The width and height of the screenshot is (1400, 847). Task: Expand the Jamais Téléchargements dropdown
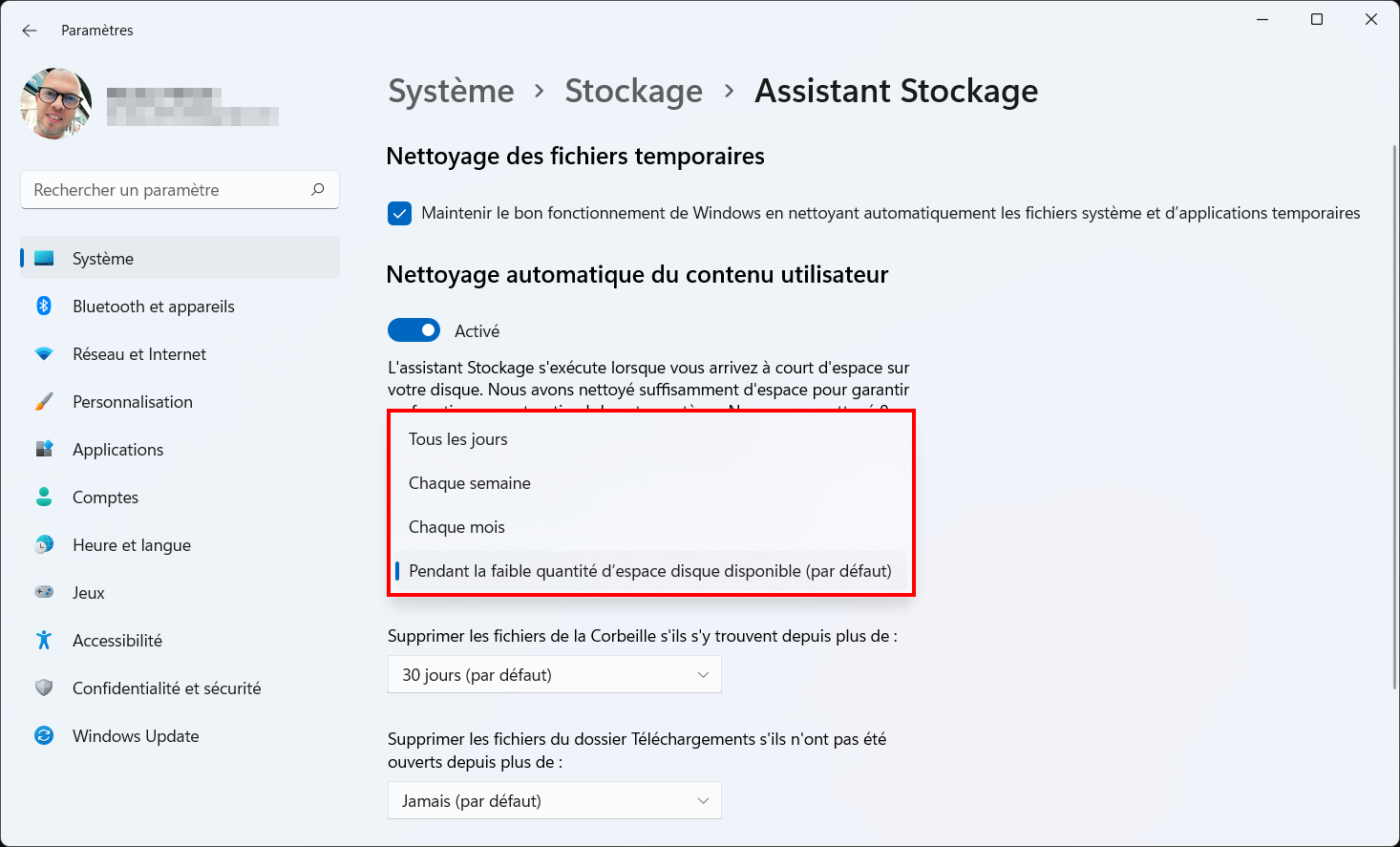coord(554,800)
